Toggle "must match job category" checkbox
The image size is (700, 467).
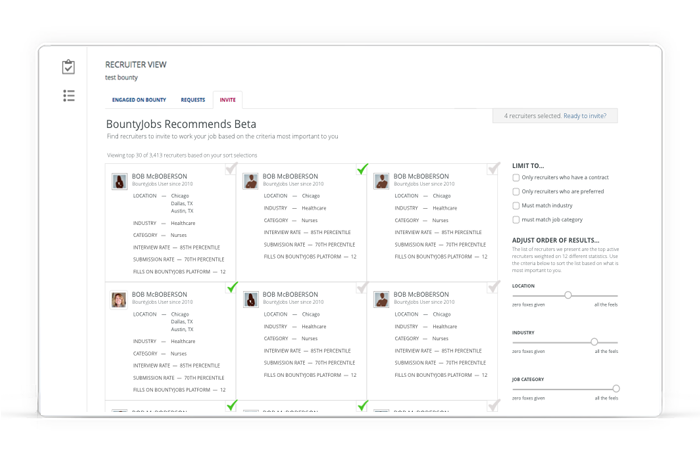point(516,220)
